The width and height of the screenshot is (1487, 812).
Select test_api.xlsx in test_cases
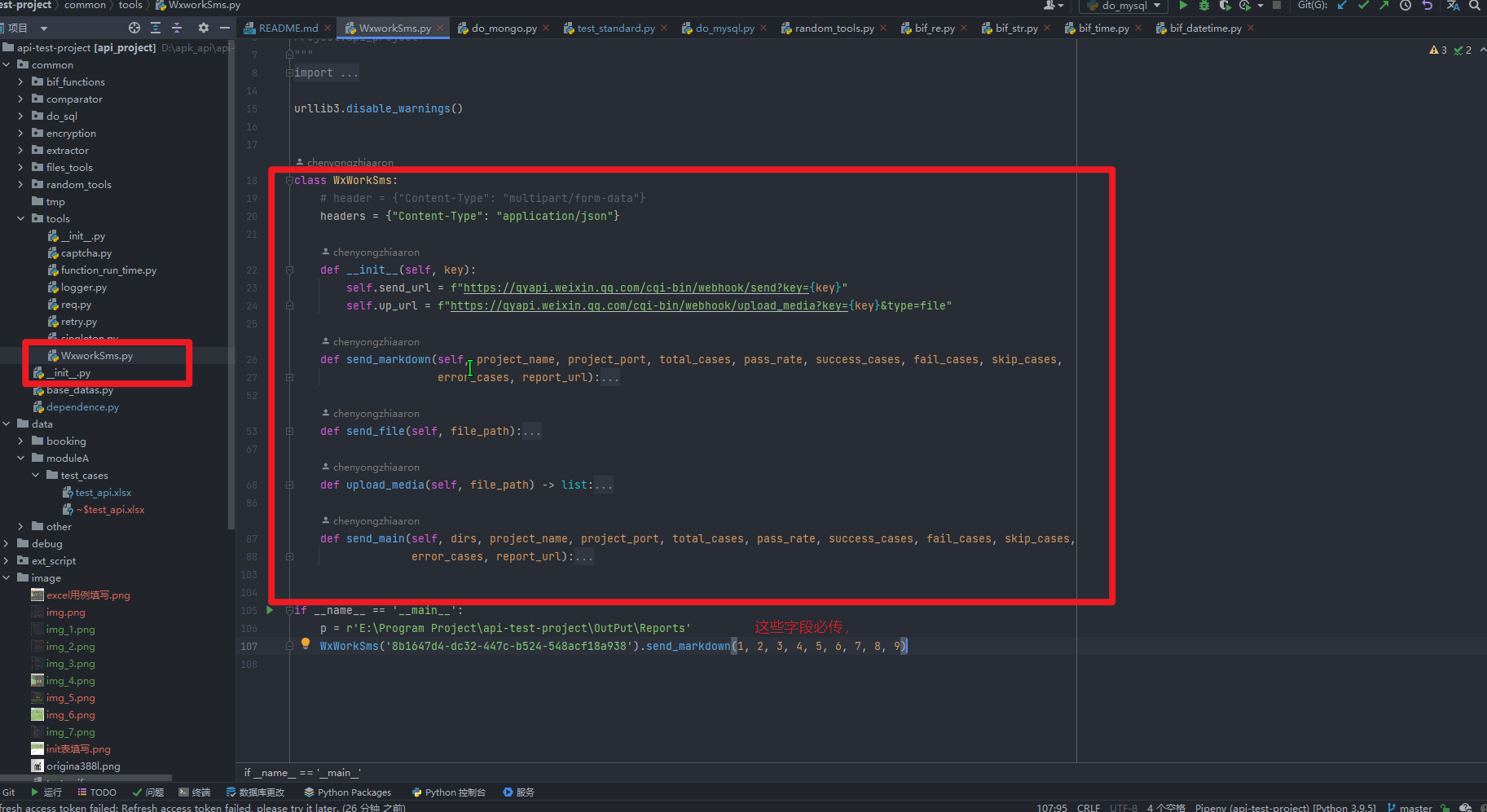coord(103,492)
